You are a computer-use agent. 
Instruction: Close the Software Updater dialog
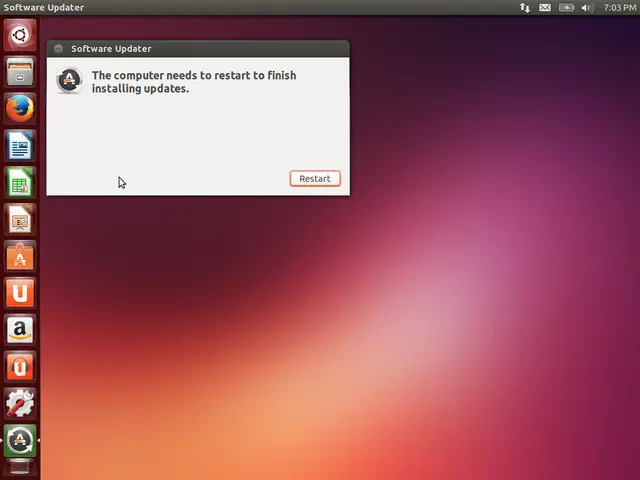tap(58, 49)
